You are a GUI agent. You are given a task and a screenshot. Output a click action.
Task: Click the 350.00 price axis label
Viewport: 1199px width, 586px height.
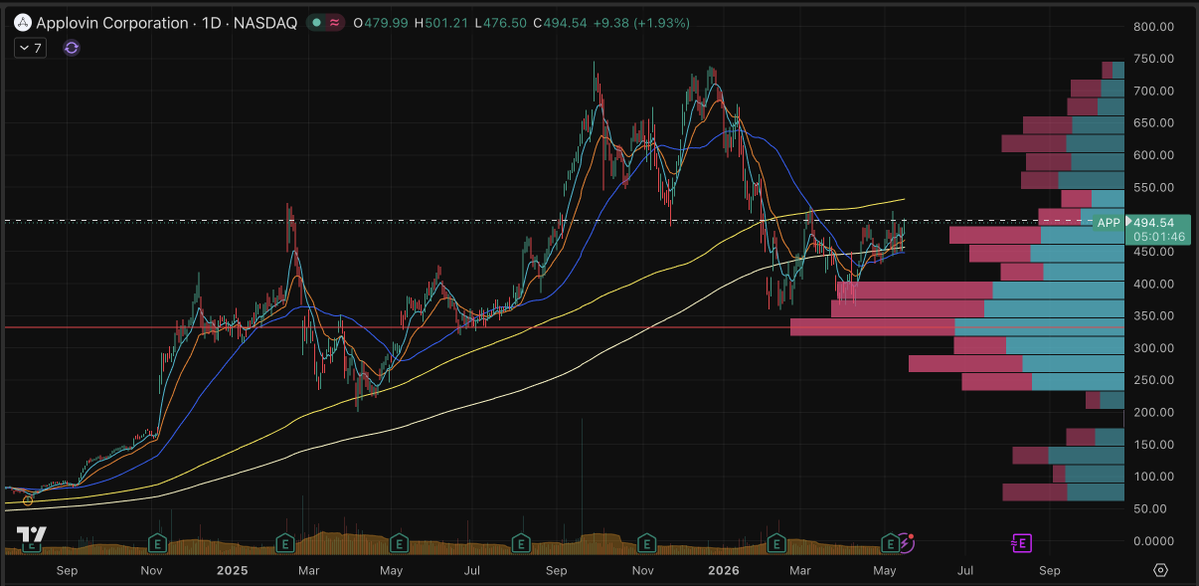click(x=1153, y=316)
